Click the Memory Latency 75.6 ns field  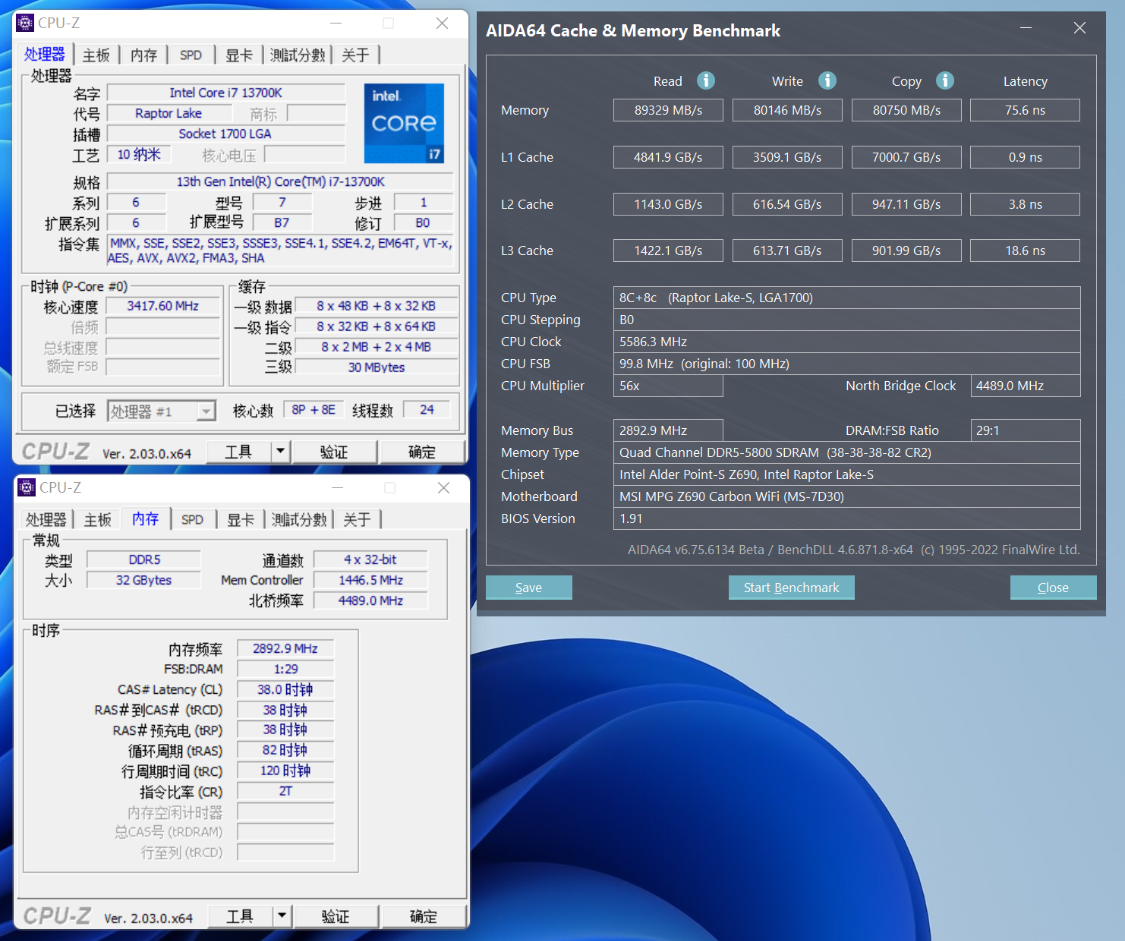(1024, 110)
